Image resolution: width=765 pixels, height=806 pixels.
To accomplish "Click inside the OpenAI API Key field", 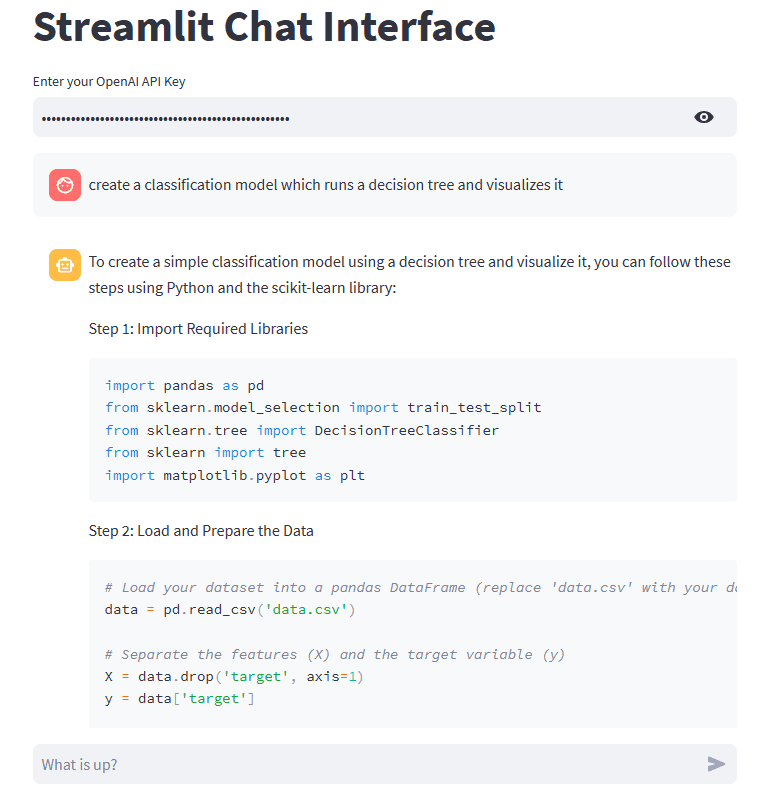I will 300,117.
